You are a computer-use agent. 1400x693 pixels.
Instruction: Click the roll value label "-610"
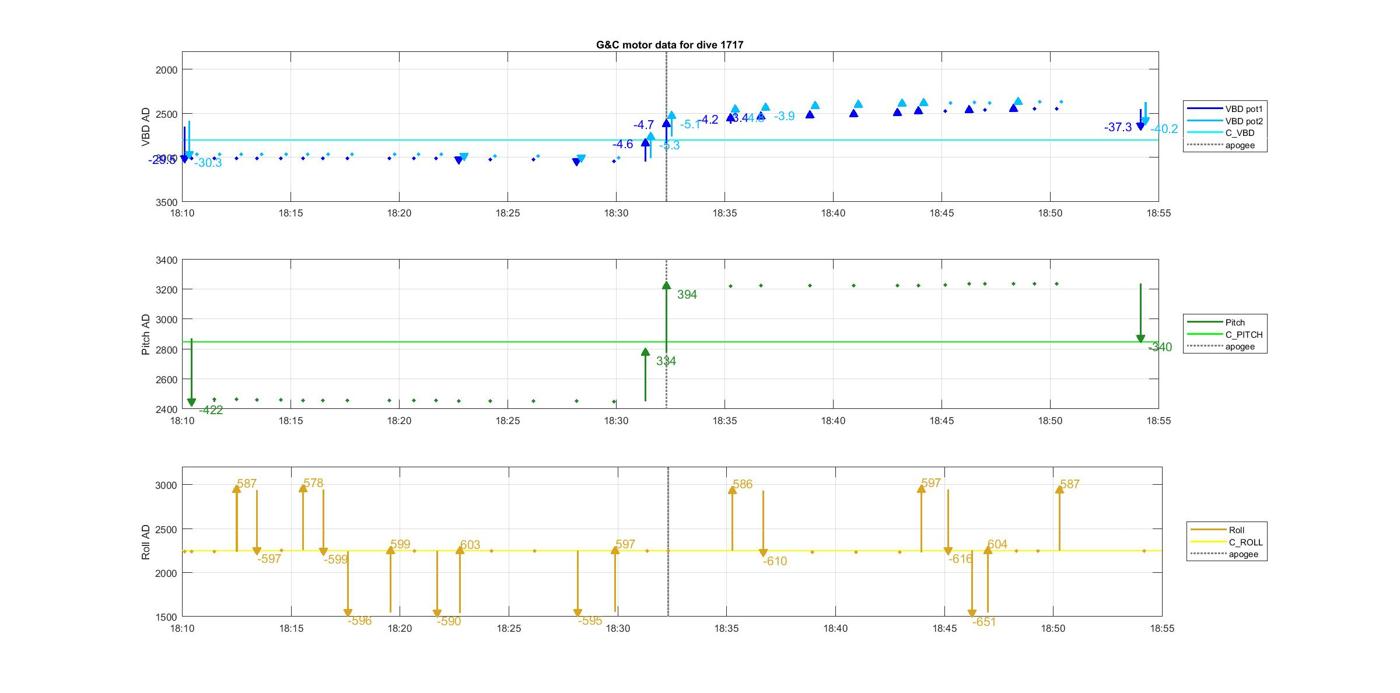[x=775, y=561]
